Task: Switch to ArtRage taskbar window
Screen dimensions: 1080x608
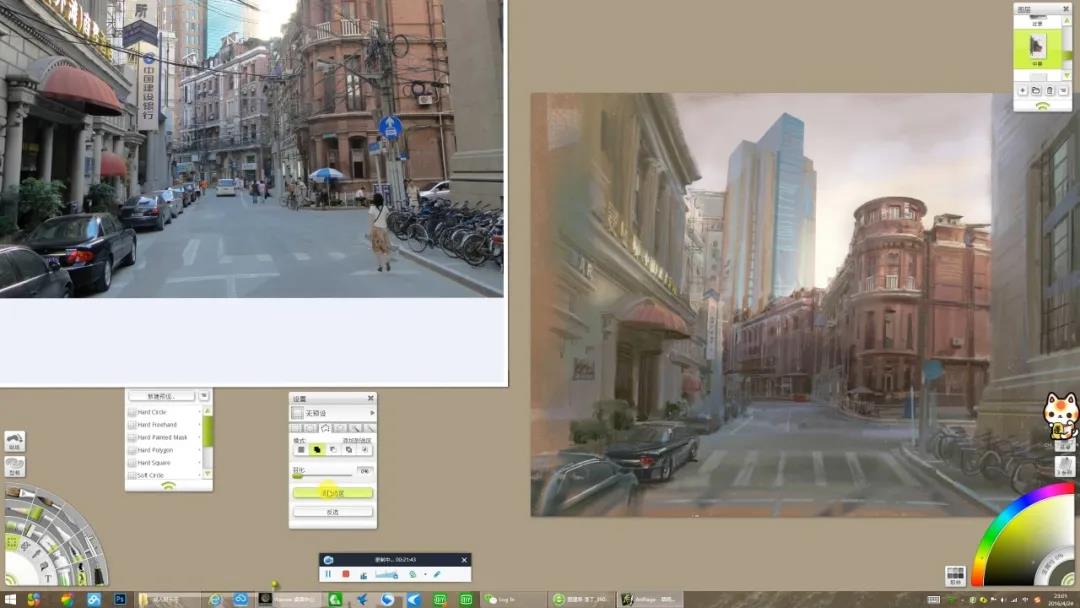Action: click(x=649, y=600)
